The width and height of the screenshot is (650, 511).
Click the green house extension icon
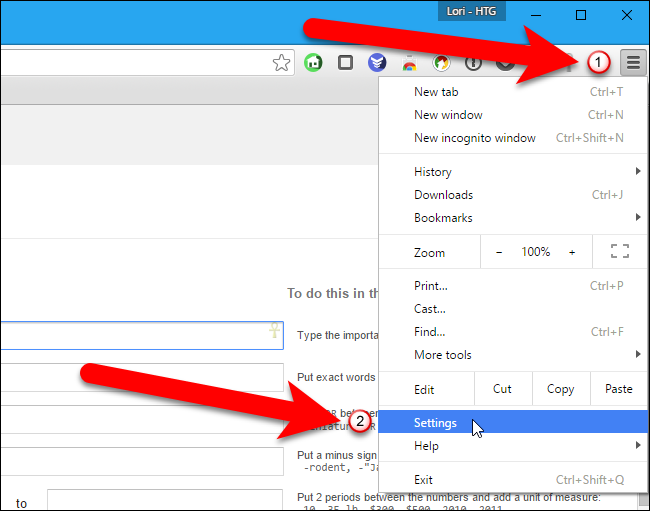pos(313,63)
